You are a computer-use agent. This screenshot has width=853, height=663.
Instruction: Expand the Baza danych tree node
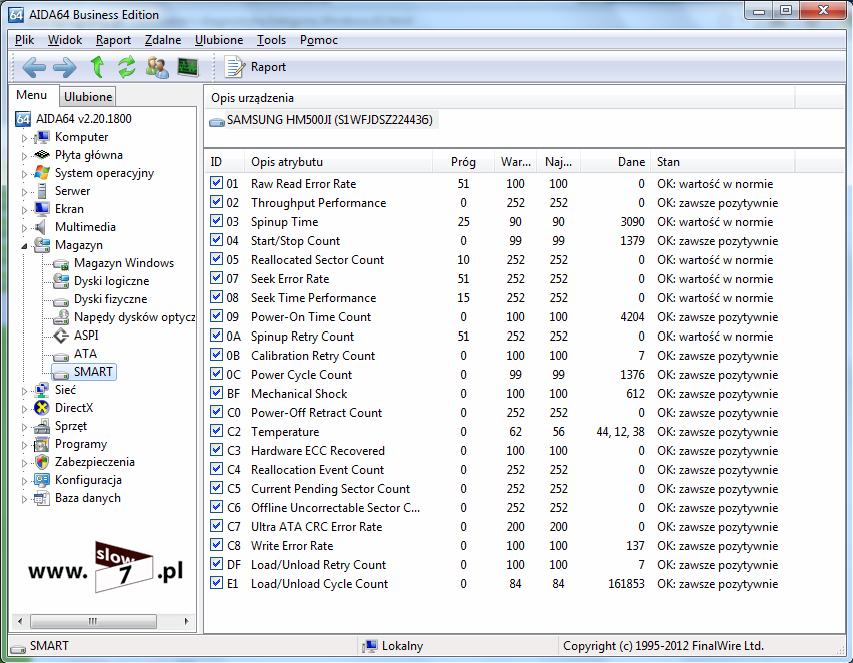pos(24,499)
